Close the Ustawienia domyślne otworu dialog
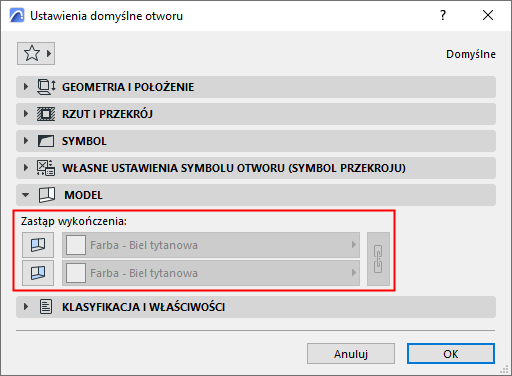The image size is (512, 376). (488, 15)
